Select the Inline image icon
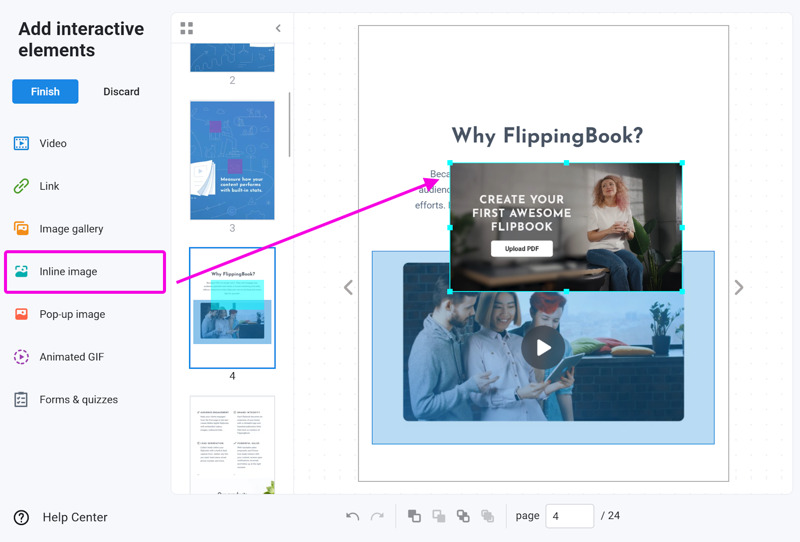 click(21, 272)
